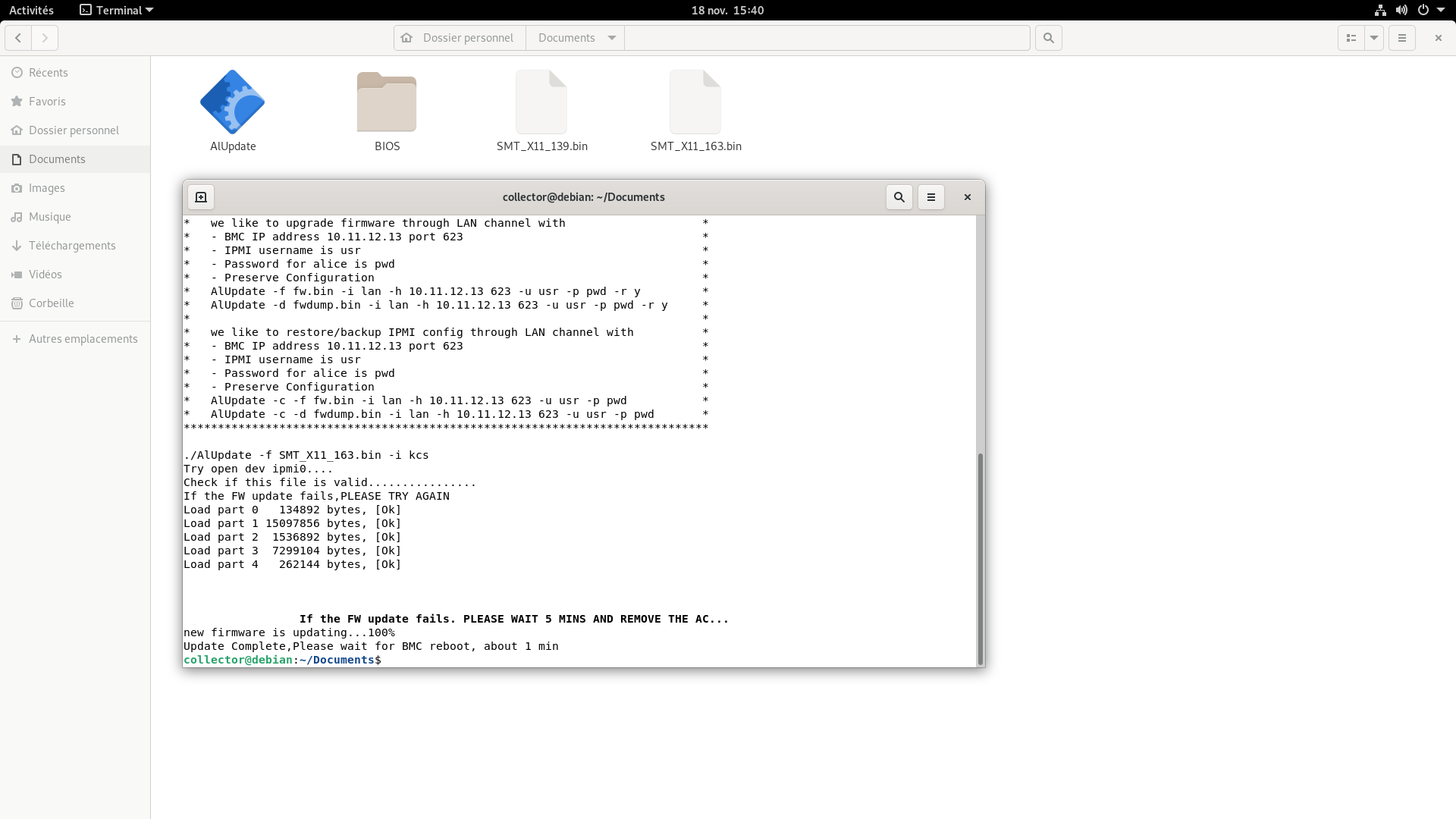
Task: Click the terminal search icon
Action: tap(899, 197)
